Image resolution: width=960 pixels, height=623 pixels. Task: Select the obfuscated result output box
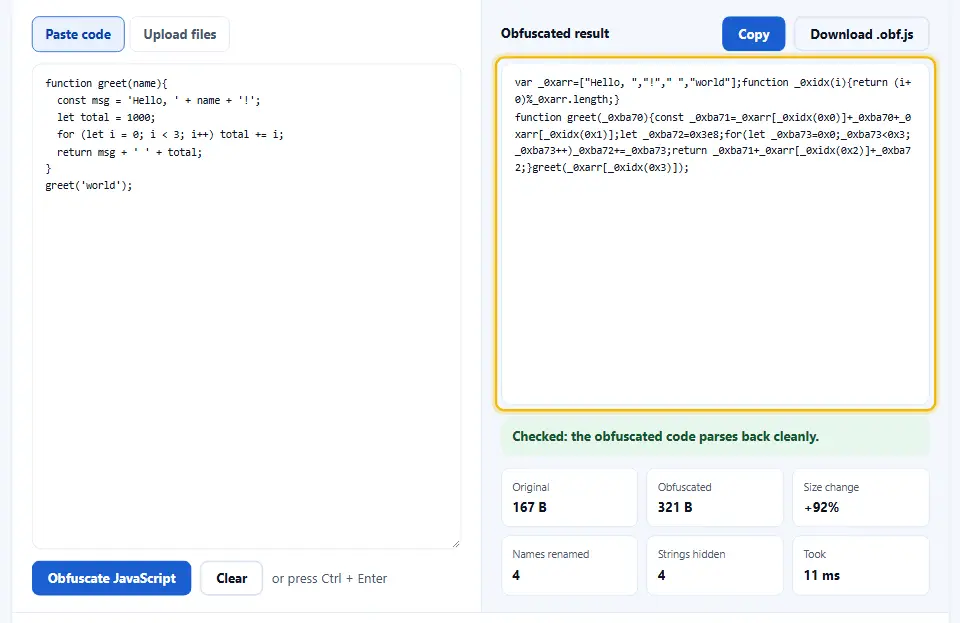click(x=715, y=234)
